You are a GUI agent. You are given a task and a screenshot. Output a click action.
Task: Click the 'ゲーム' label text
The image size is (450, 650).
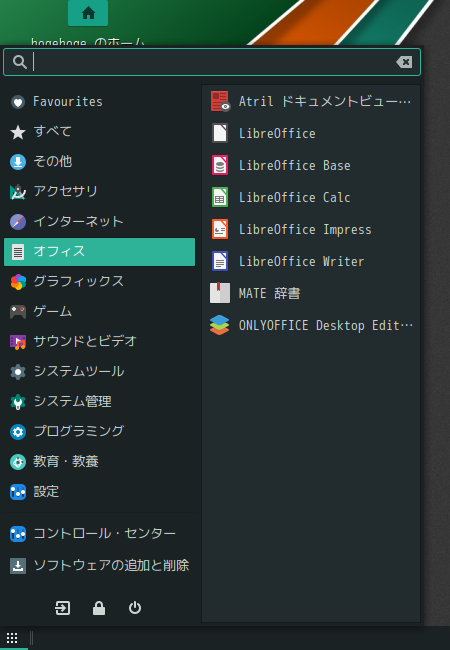point(53,311)
